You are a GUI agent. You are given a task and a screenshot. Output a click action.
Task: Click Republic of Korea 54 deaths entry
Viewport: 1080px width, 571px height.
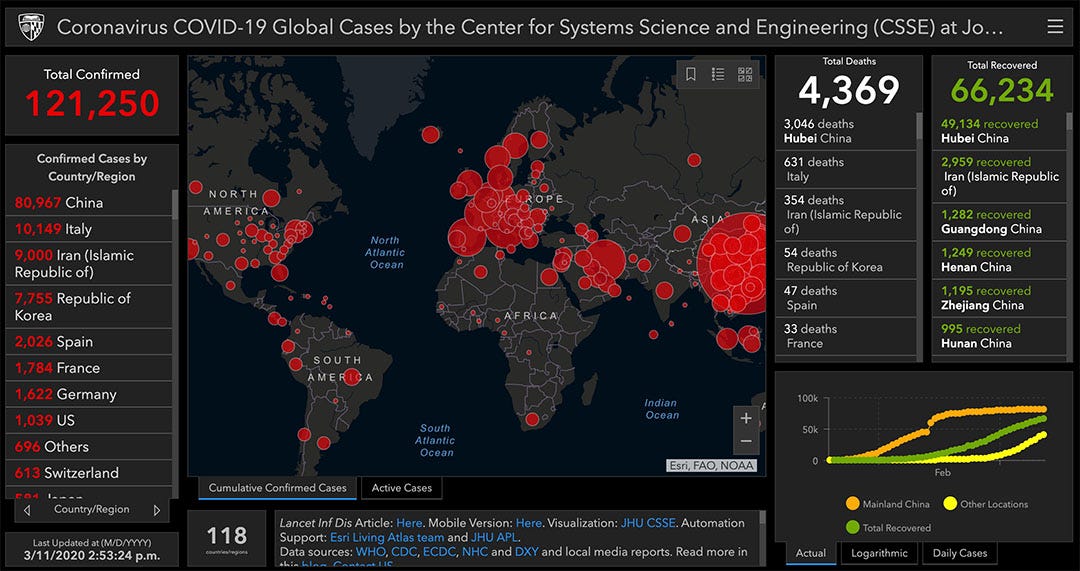click(x=846, y=260)
